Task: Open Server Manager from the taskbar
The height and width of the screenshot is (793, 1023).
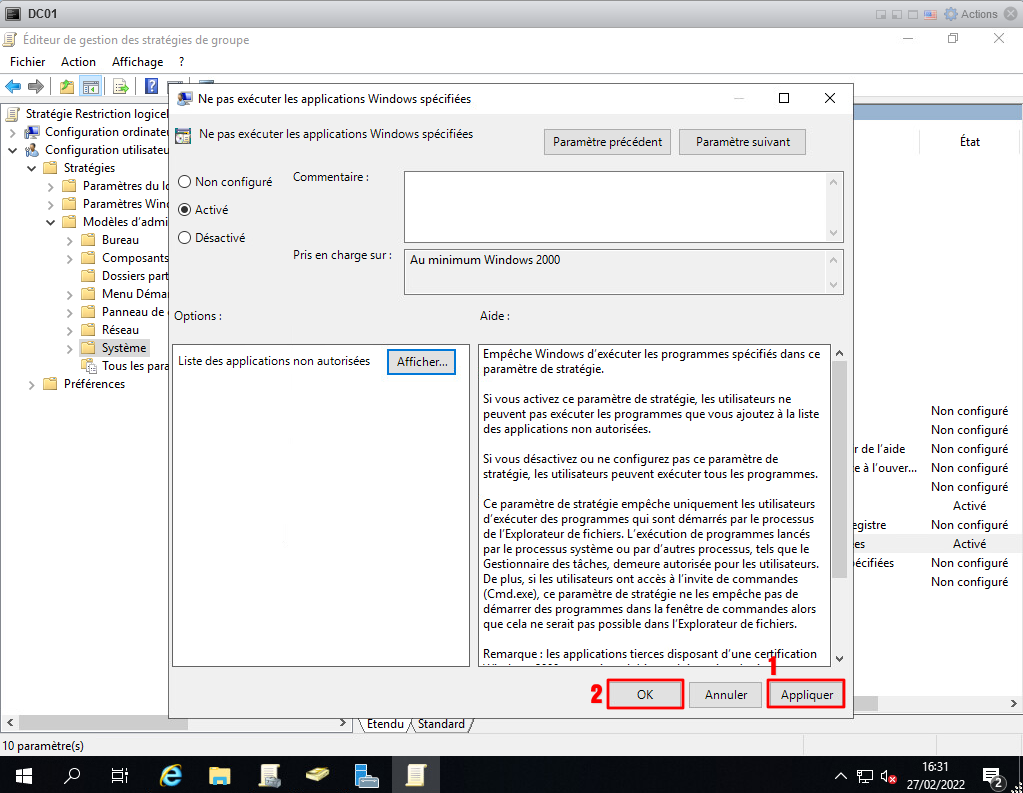Action: tap(366, 775)
